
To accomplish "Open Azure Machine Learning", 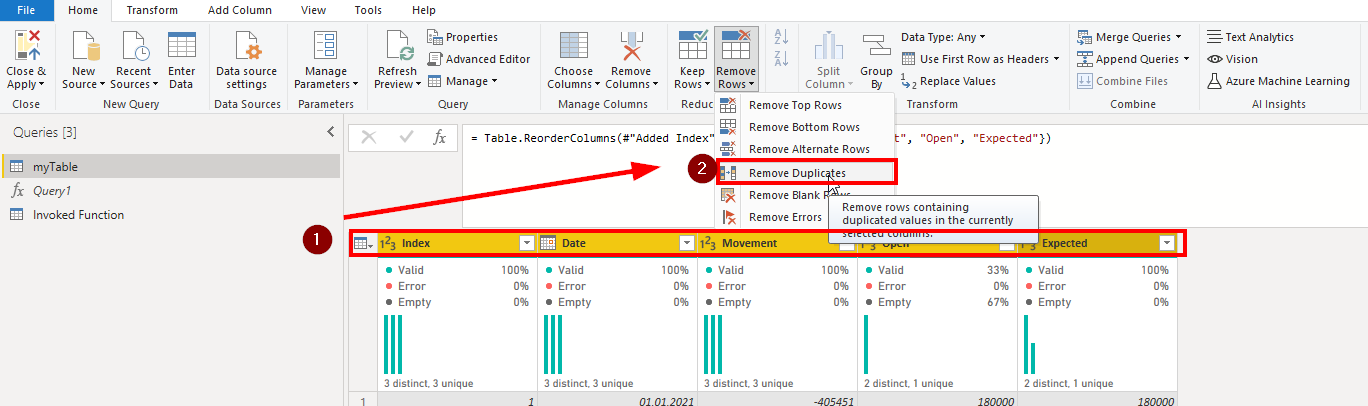I will 1277,81.
